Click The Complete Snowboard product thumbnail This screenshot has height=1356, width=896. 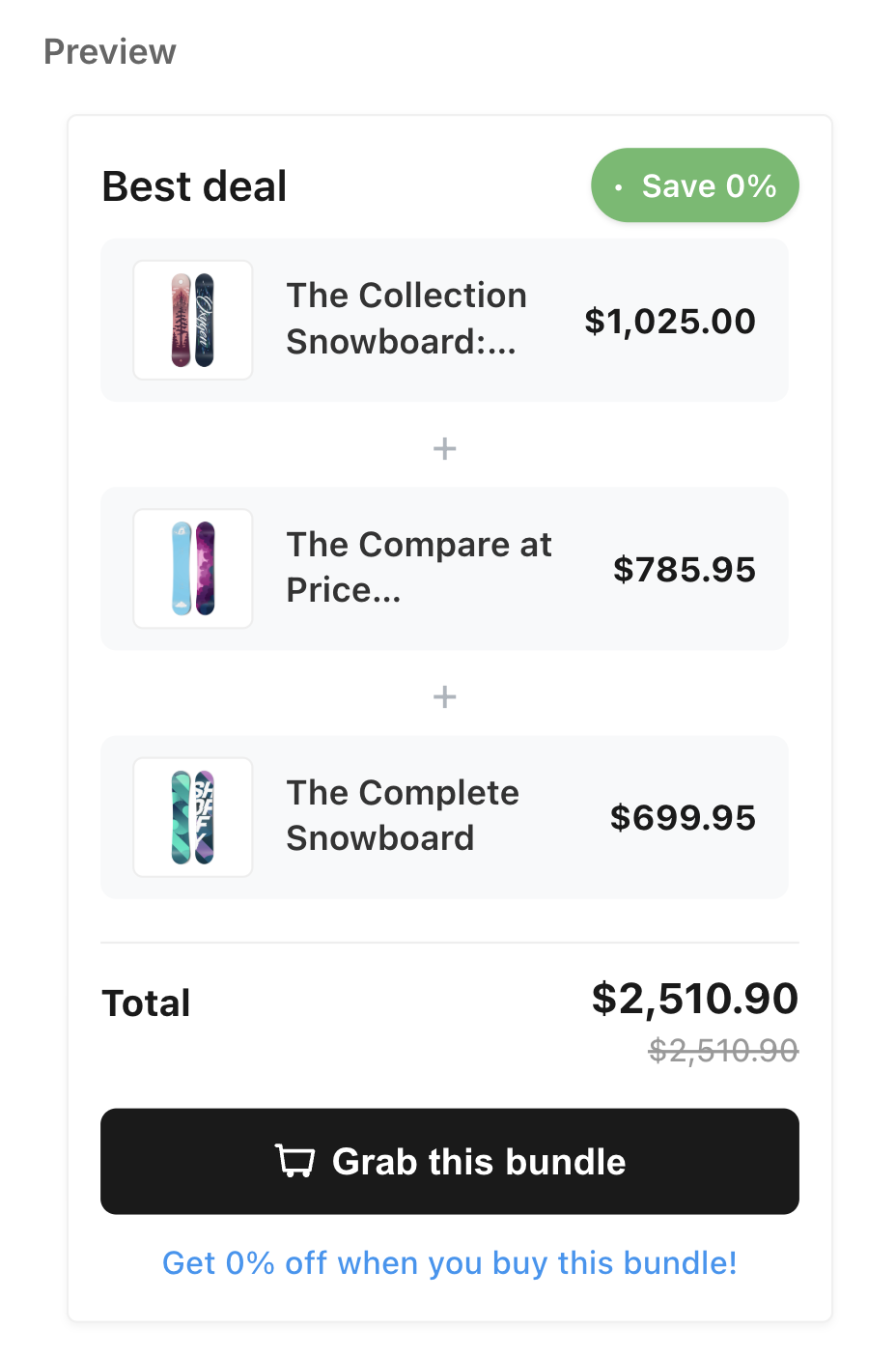click(x=193, y=817)
